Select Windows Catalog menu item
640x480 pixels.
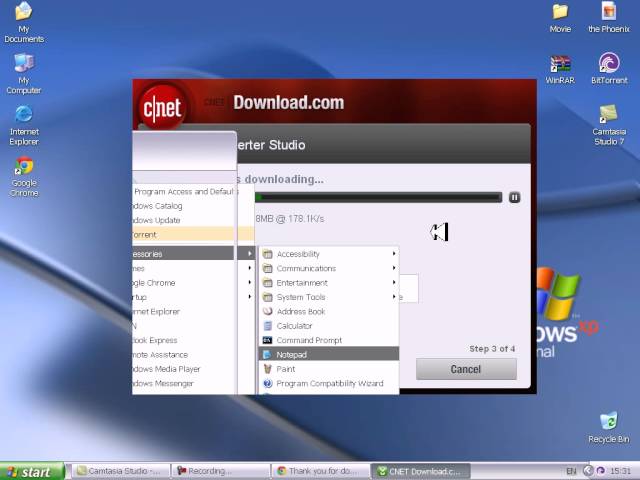point(193,206)
